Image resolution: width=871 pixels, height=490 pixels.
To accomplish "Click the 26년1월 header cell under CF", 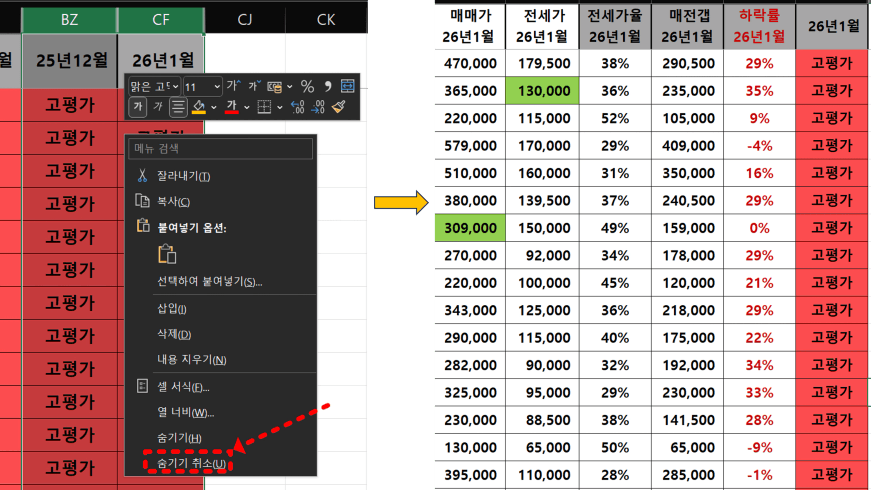I will click(x=162, y=61).
